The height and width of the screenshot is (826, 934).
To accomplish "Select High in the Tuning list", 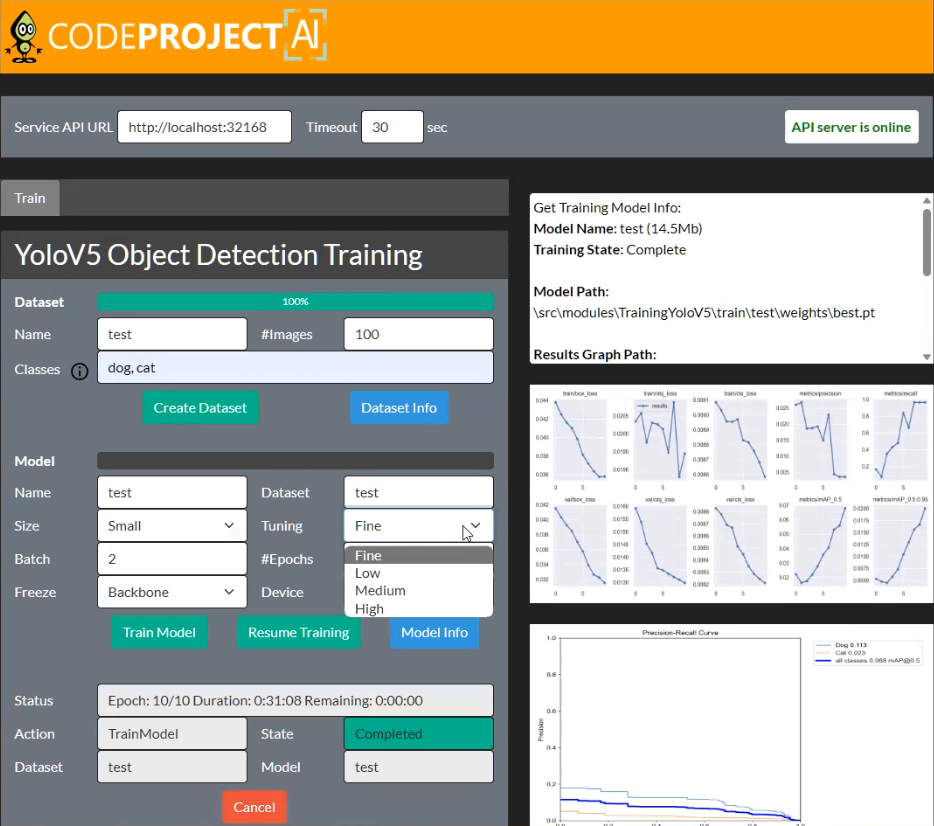I will click(418, 609).
